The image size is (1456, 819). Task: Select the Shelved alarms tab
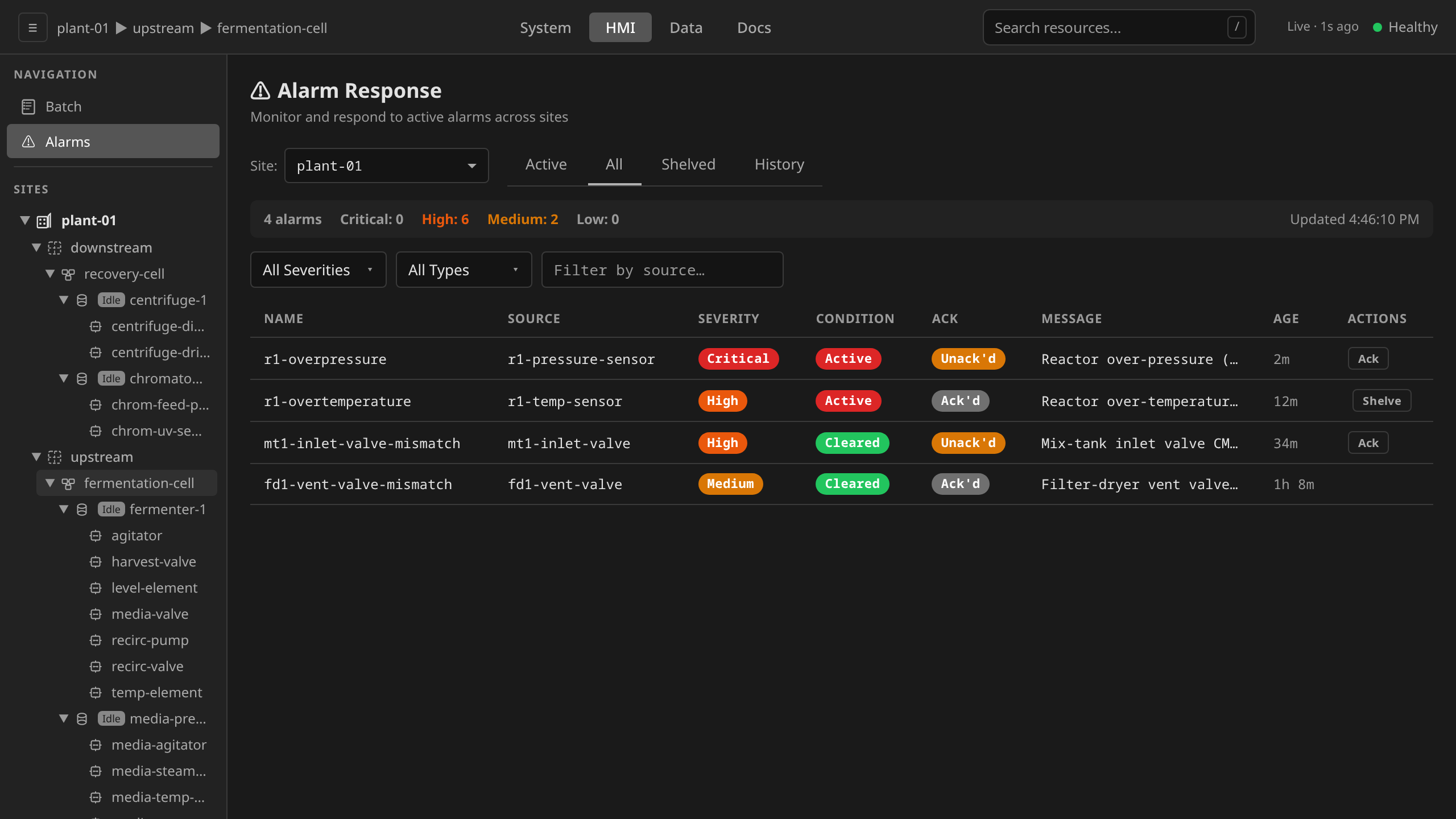[x=688, y=164]
